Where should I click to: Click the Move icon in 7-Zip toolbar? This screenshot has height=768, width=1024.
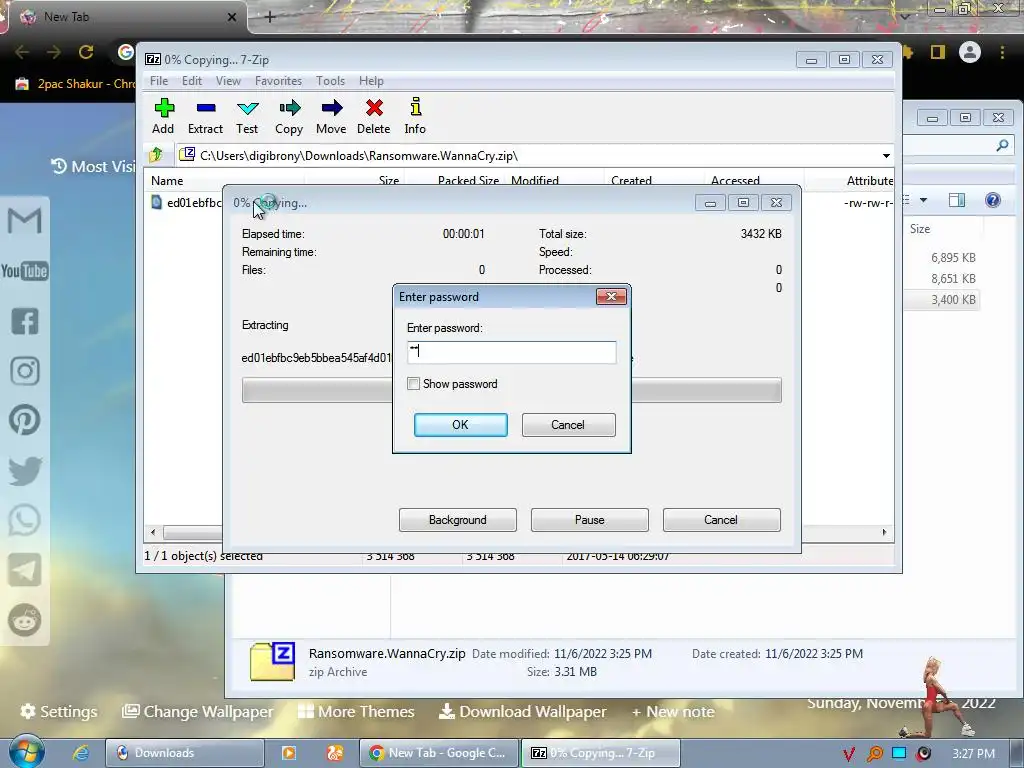coord(331,116)
